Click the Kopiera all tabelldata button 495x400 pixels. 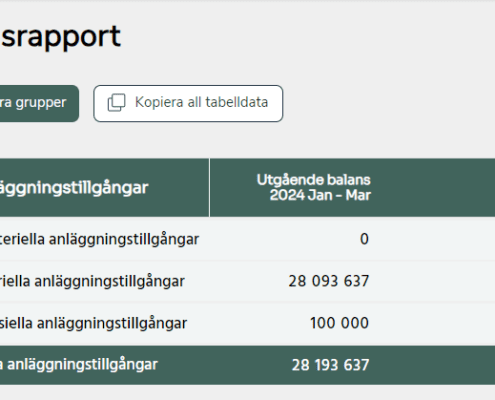(x=188, y=103)
